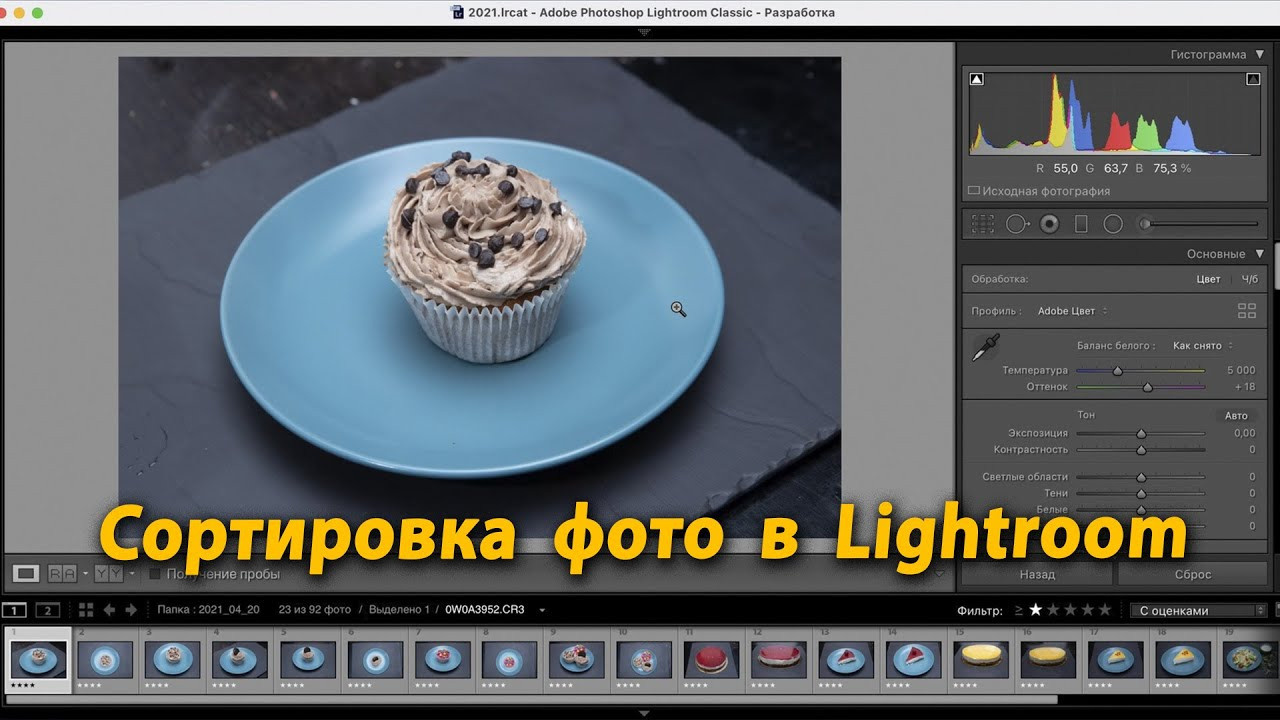Select the first cupcake thumbnail in filmstrip
Screen dimensions: 1280x720
pos(38,658)
